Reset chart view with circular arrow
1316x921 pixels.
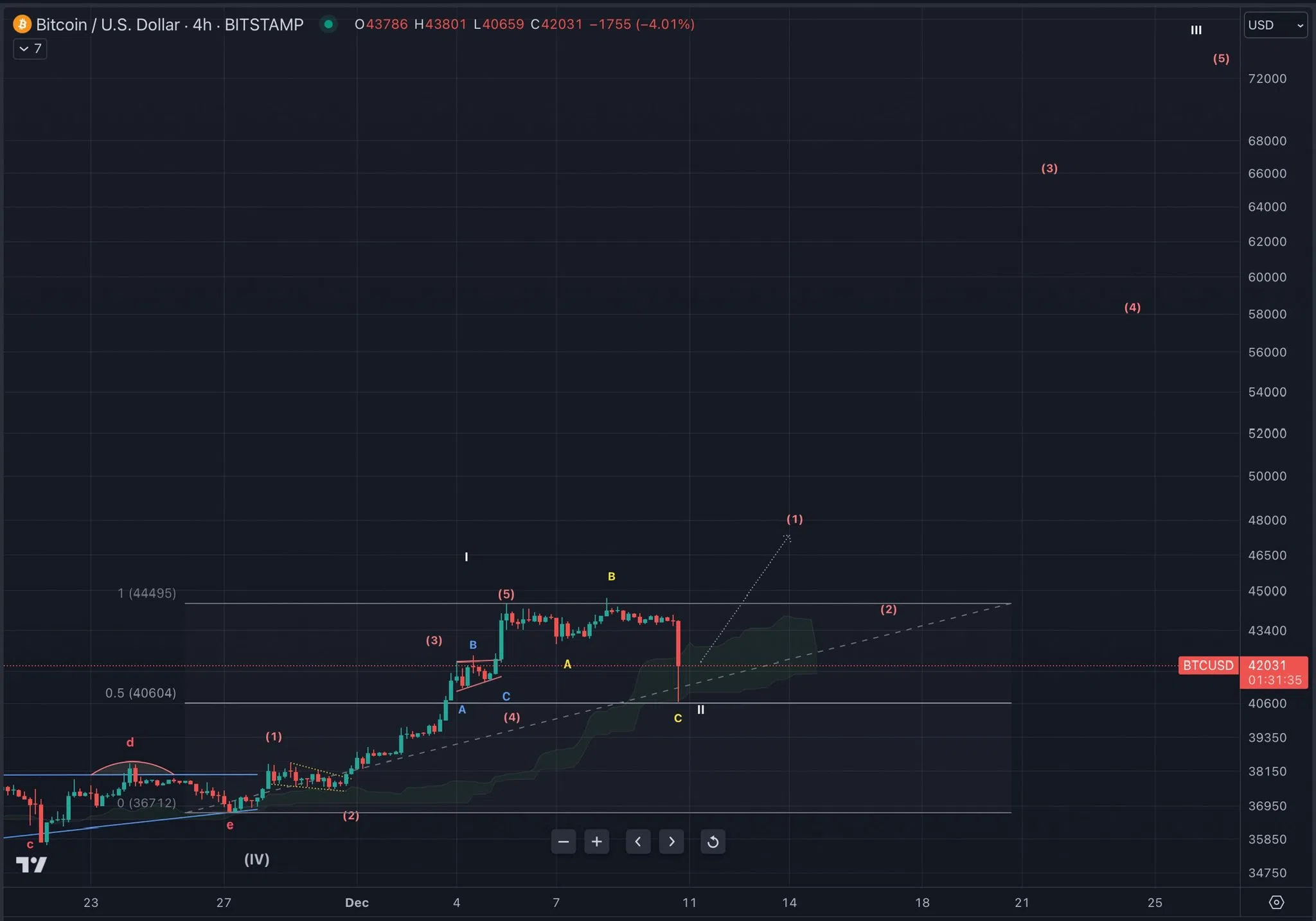pyautogui.click(x=713, y=841)
